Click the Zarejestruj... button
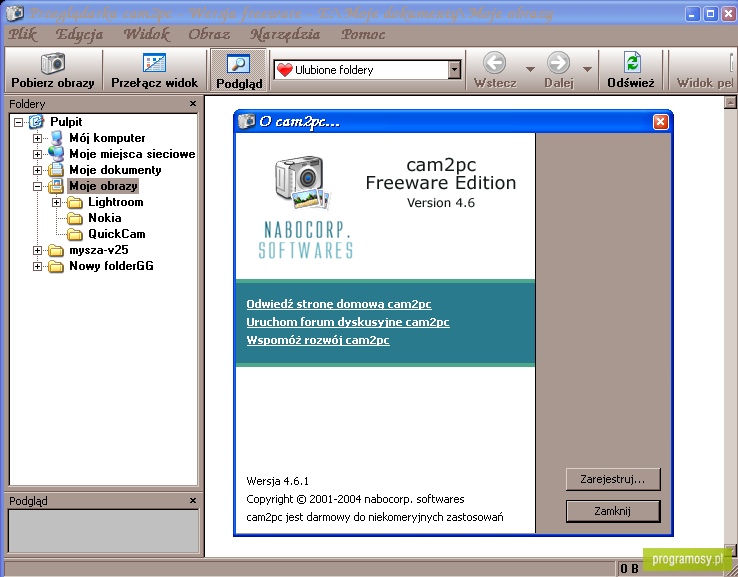This screenshot has width=738, height=577. [x=613, y=479]
